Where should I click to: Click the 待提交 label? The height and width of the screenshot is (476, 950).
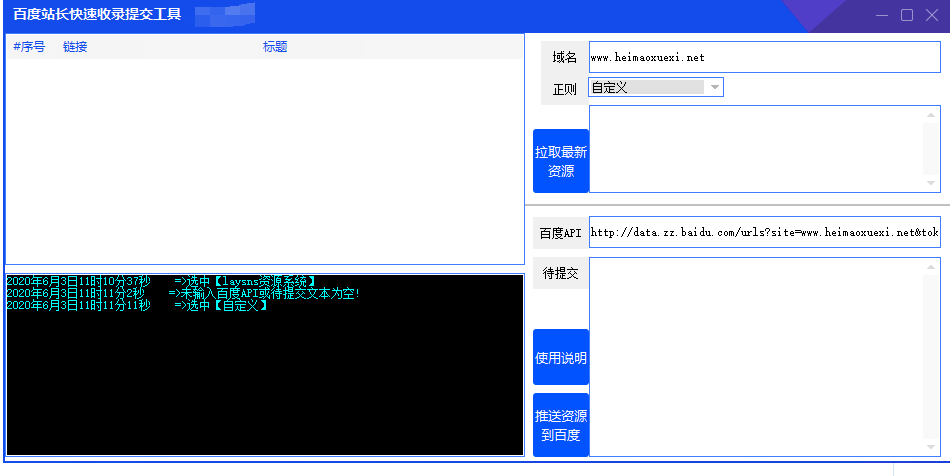560,273
